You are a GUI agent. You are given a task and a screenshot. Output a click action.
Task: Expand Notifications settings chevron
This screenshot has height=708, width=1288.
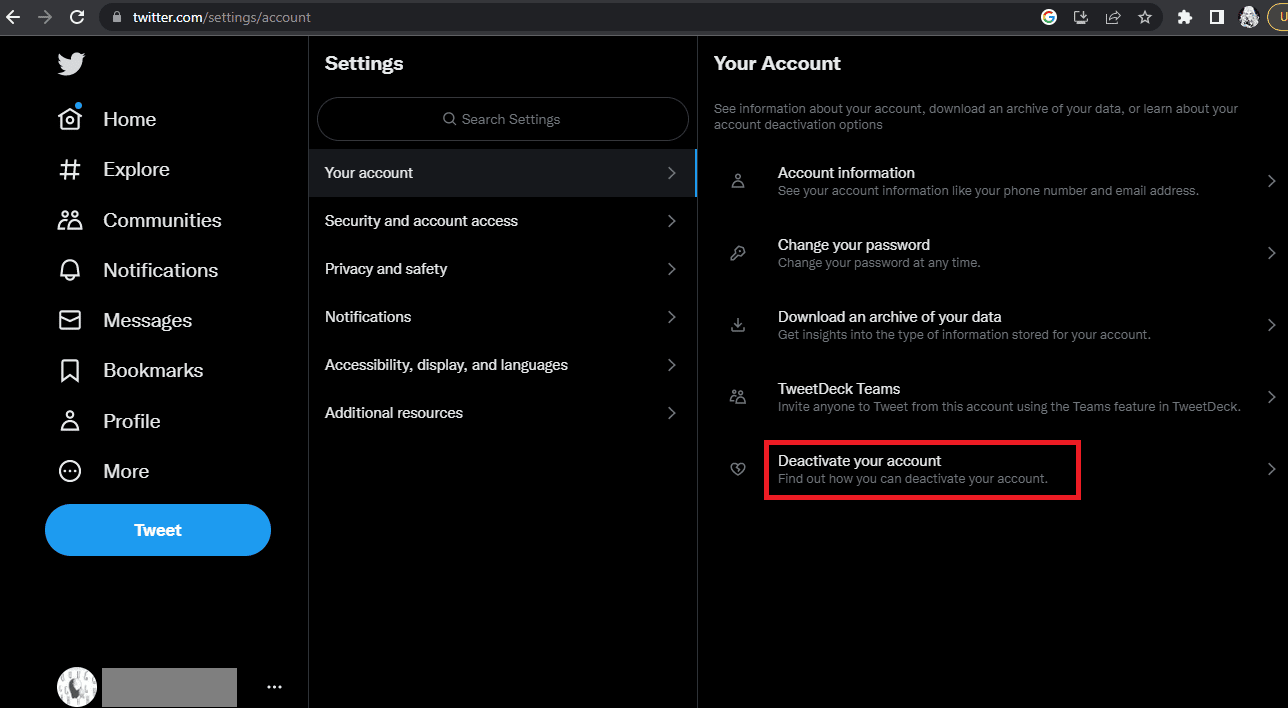(672, 317)
